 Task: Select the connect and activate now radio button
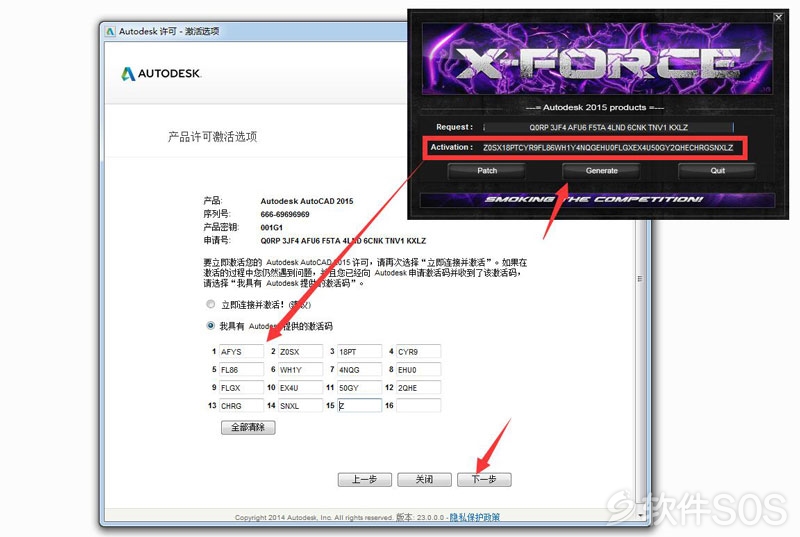[210, 304]
